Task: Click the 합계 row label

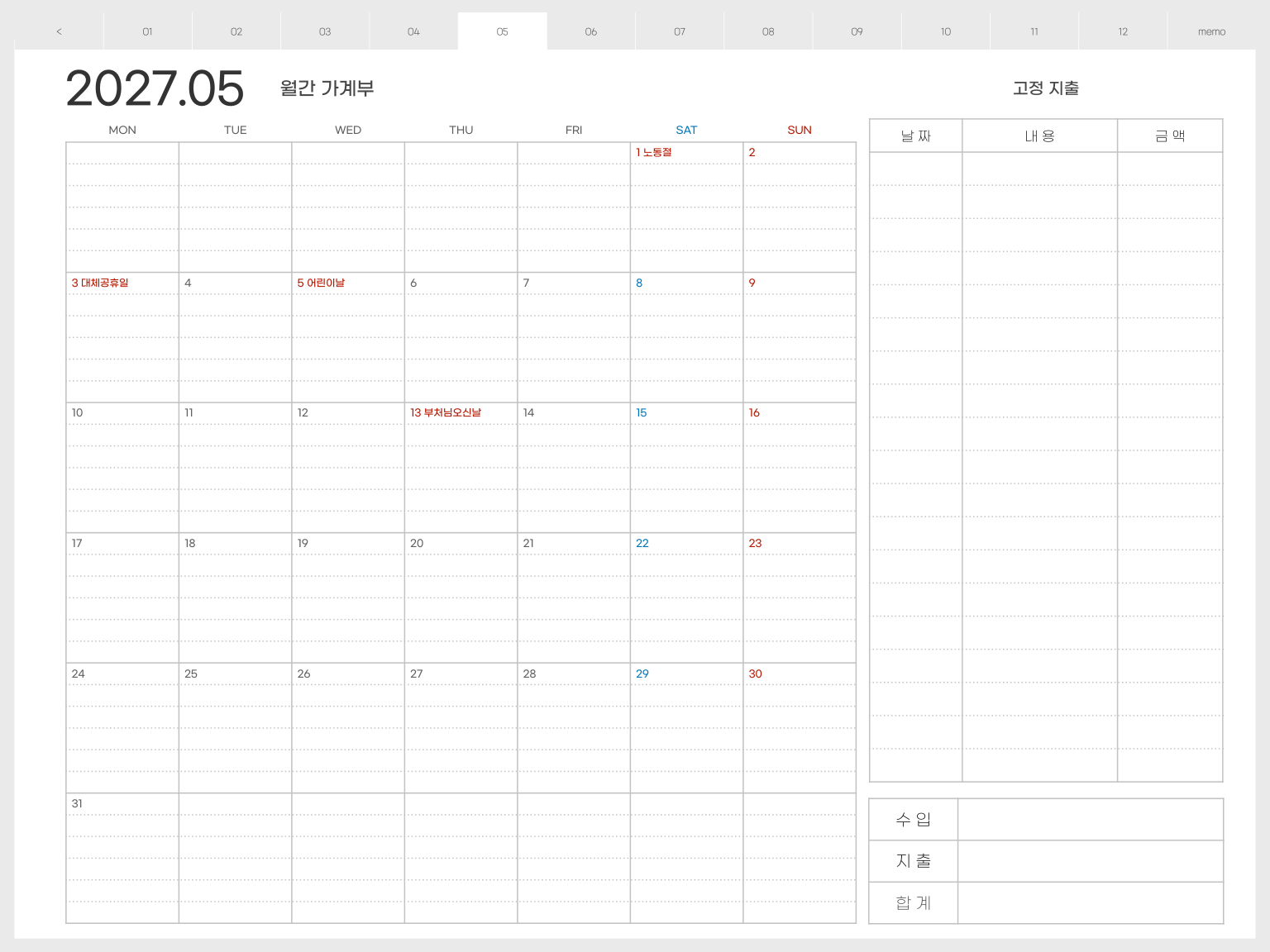Action: pyautogui.click(x=914, y=903)
